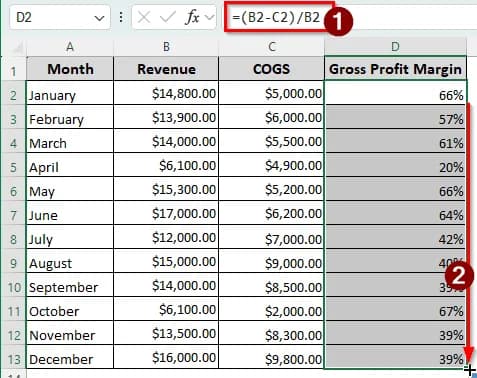The width and height of the screenshot is (477, 378).
Task: Select the April cell
Action: pos(70,165)
